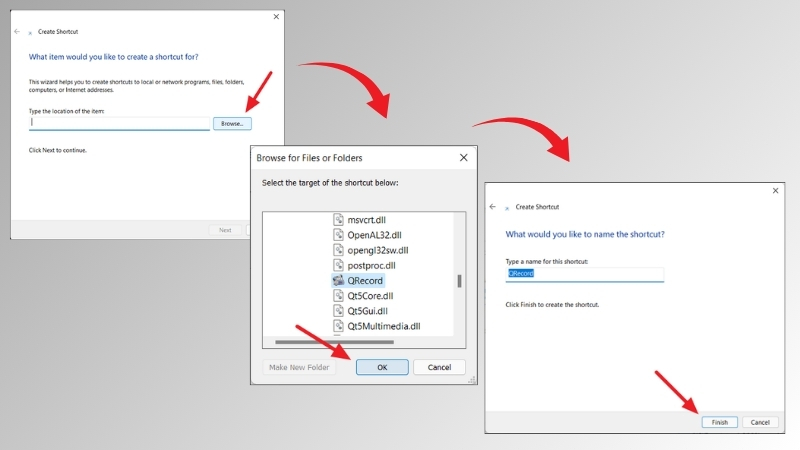
Task: Focus the item location text field
Action: pos(119,122)
